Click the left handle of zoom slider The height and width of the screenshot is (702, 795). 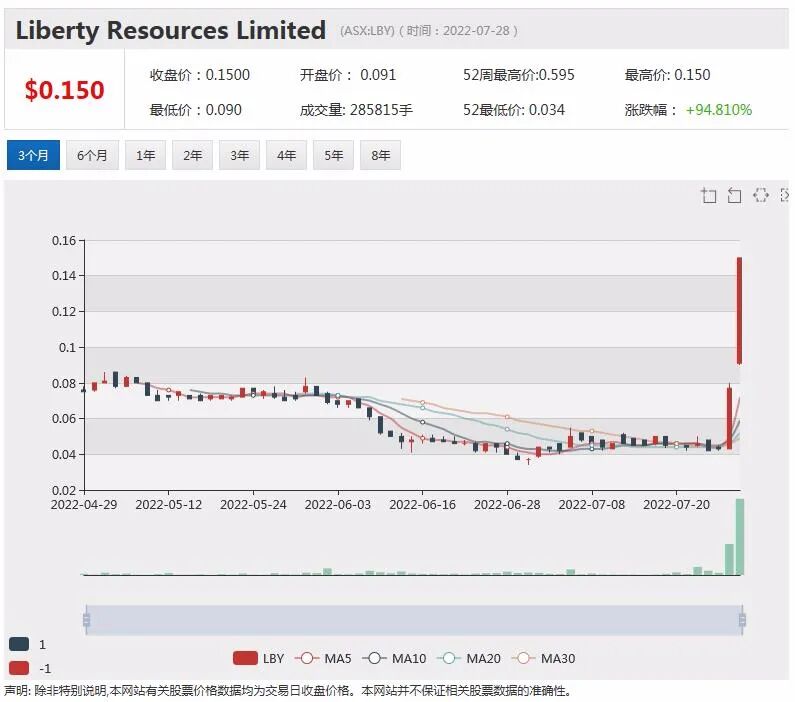pyautogui.click(x=86, y=620)
